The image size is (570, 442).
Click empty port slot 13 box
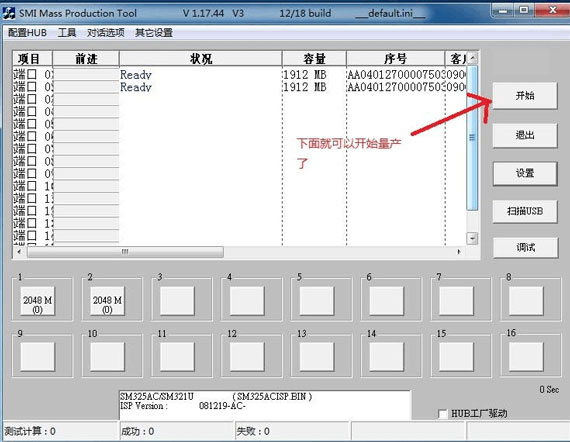[x=317, y=357]
